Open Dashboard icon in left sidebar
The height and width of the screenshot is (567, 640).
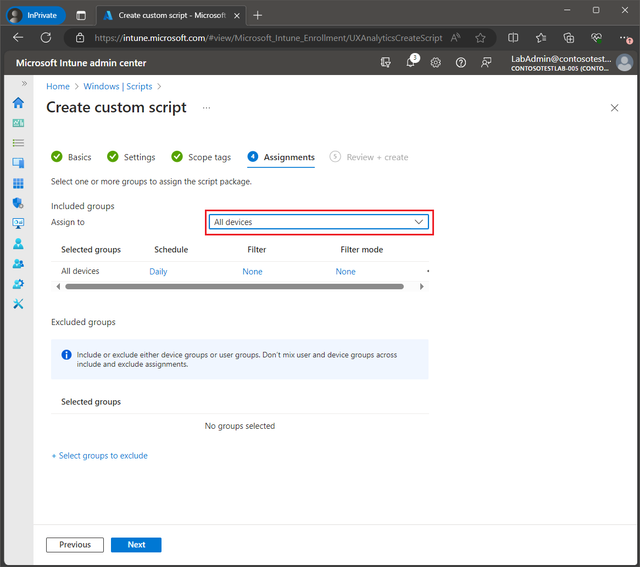(x=18, y=123)
